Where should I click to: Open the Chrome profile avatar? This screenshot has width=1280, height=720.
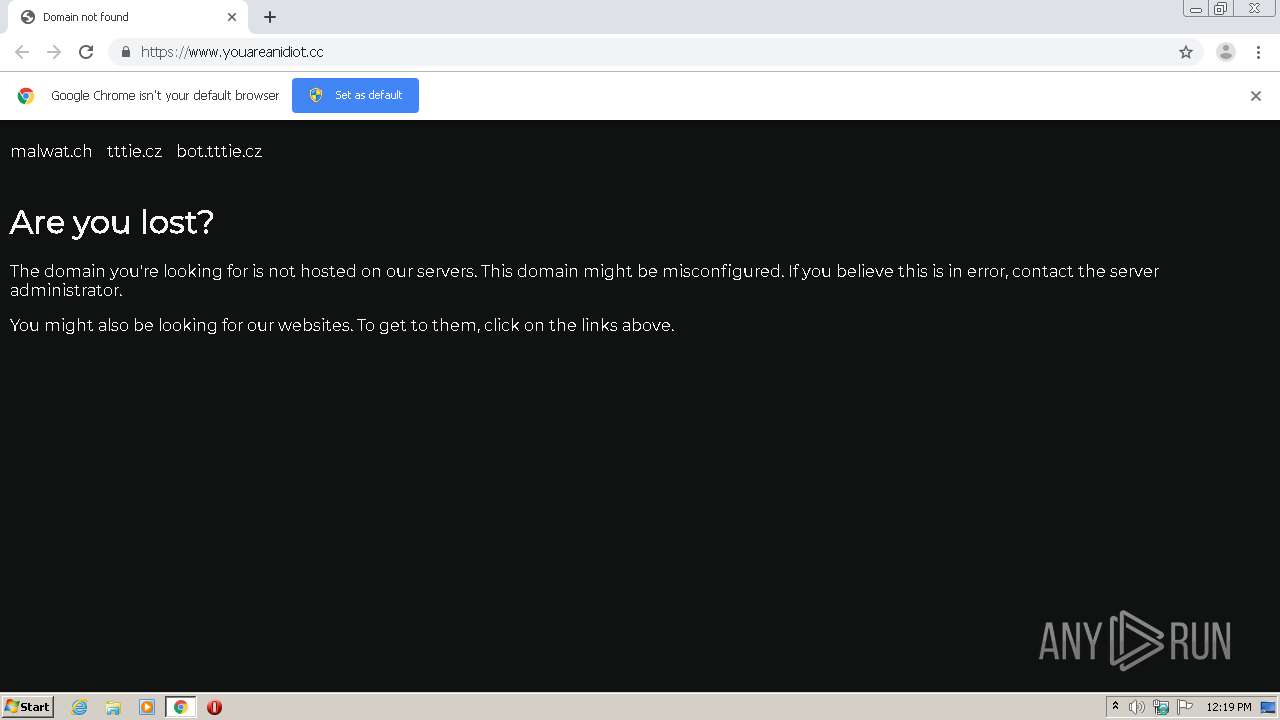click(x=1226, y=52)
